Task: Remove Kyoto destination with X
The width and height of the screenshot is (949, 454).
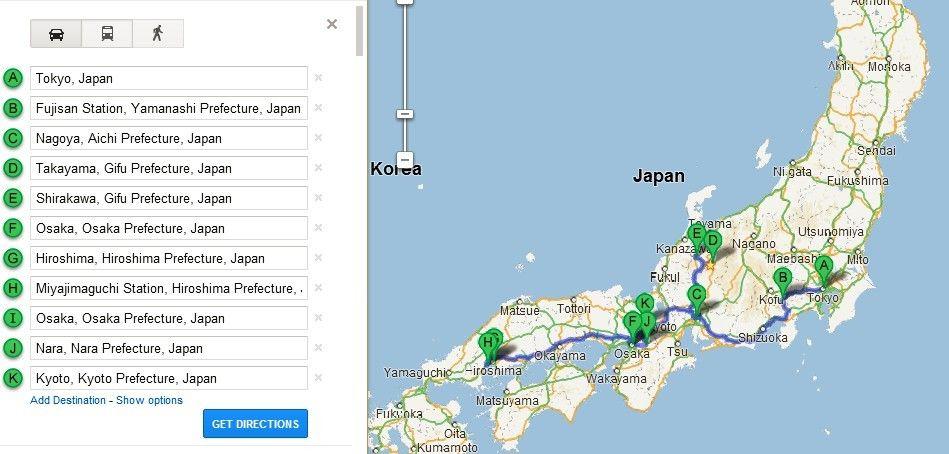Action: (318, 378)
